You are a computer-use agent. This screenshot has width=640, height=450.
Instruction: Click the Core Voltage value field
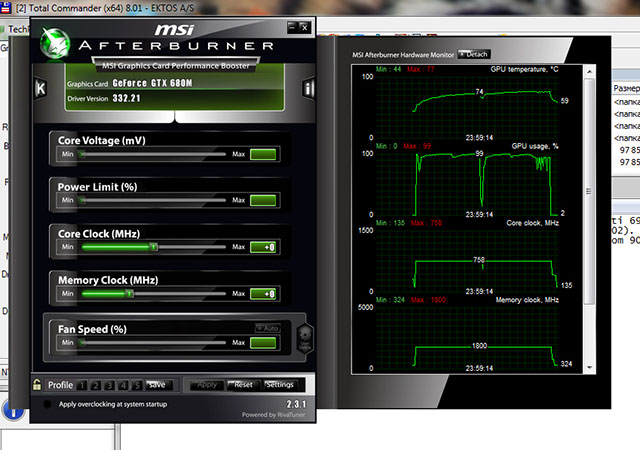263,154
